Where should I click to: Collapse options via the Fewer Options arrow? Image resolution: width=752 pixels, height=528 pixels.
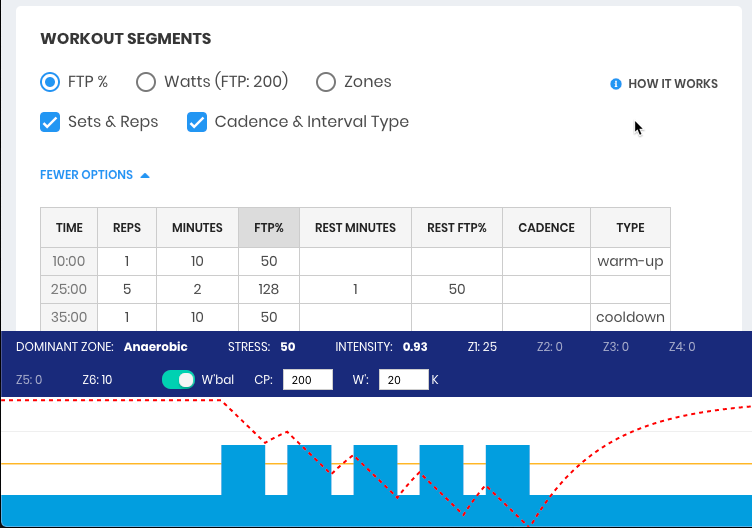(x=145, y=176)
